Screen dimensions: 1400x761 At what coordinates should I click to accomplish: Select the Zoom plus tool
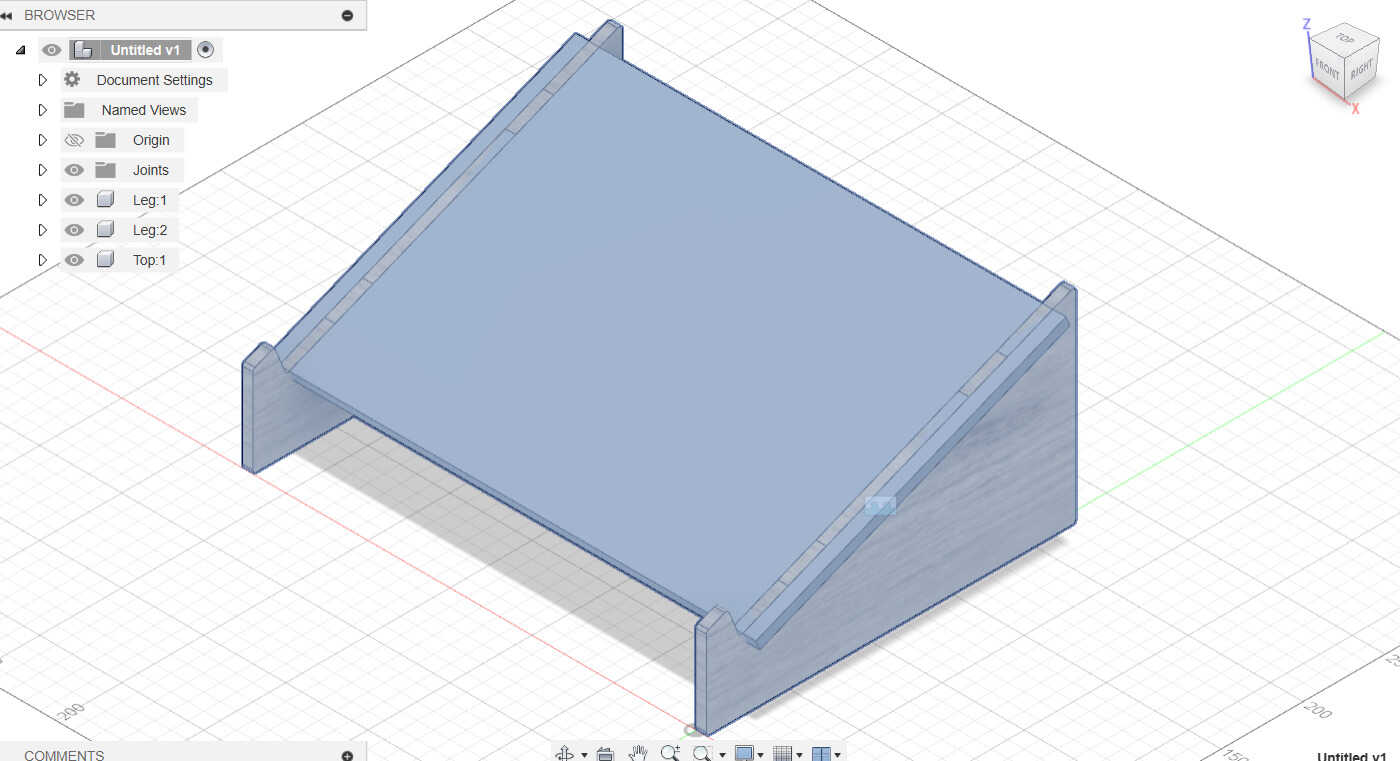(x=670, y=753)
